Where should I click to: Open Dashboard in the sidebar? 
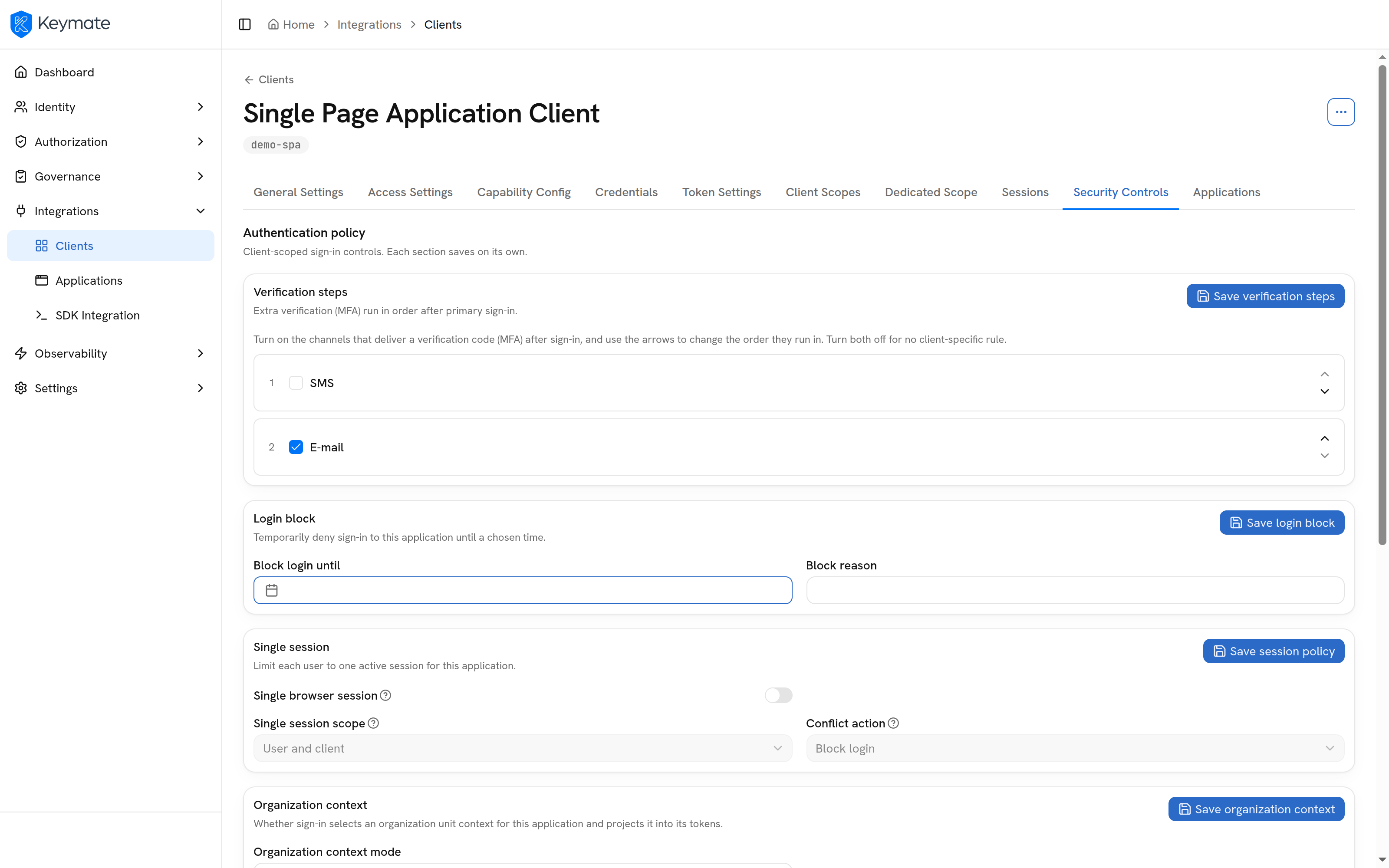click(x=110, y=72)
